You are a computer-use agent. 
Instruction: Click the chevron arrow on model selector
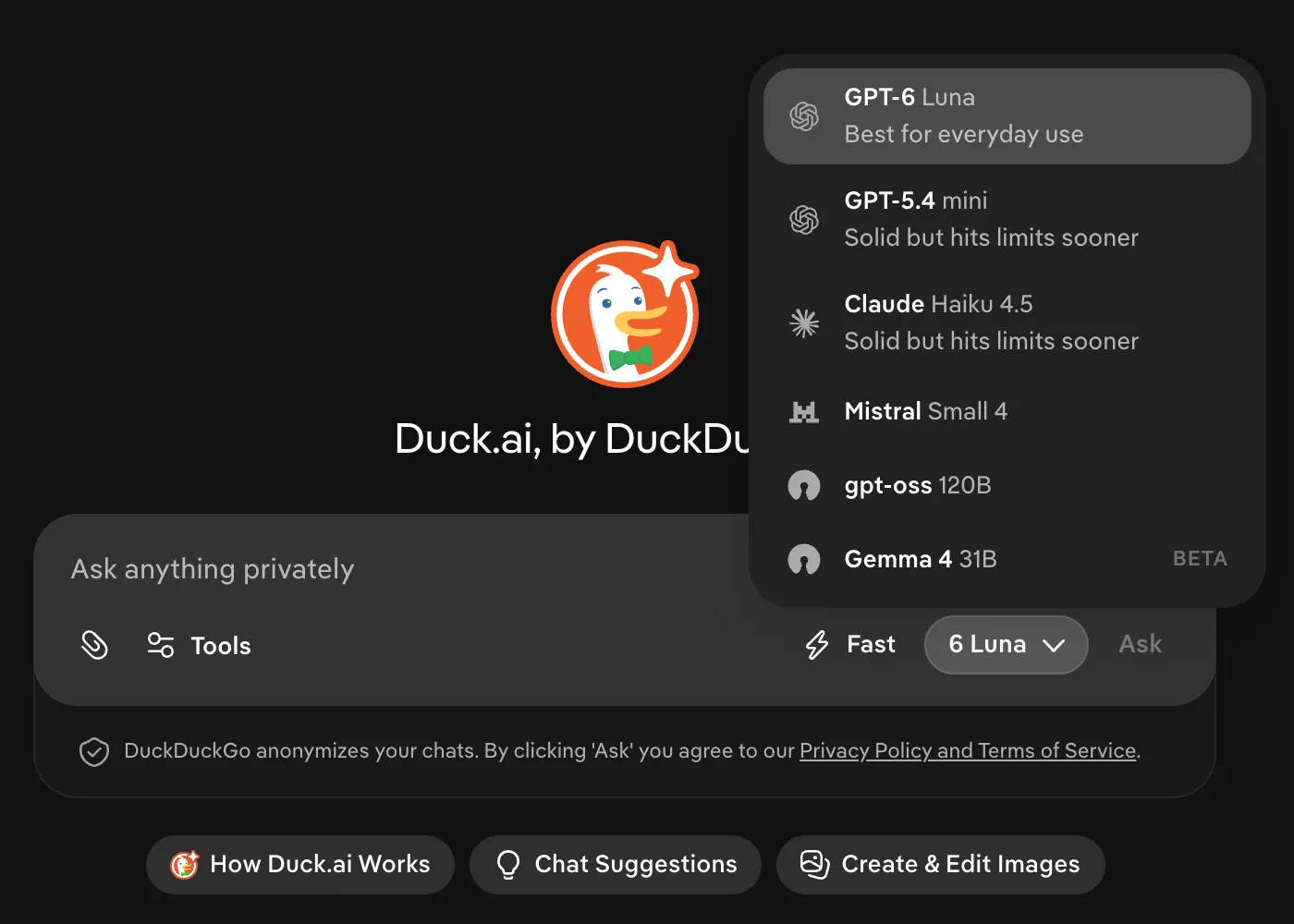coord(1054,646)
